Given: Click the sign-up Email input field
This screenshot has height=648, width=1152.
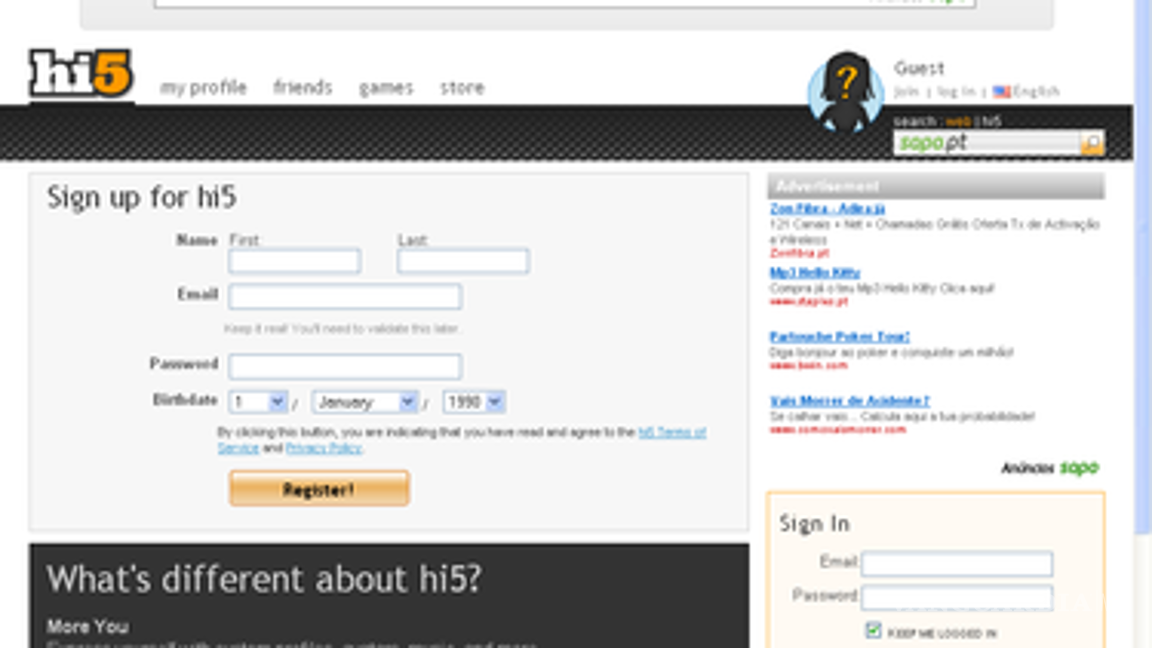Looking at the screenshot, I should click(345, 296).
